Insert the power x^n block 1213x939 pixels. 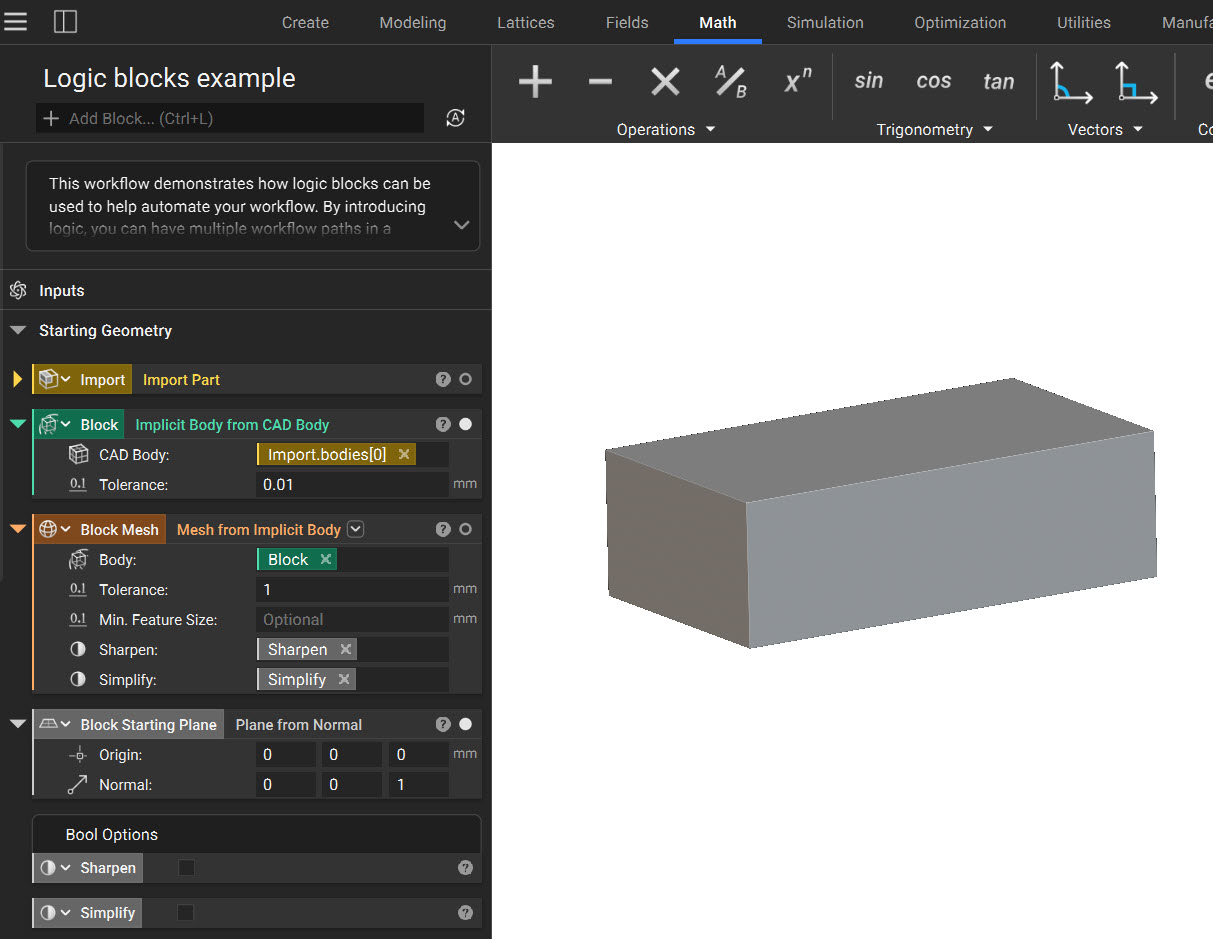coord(797,81)
